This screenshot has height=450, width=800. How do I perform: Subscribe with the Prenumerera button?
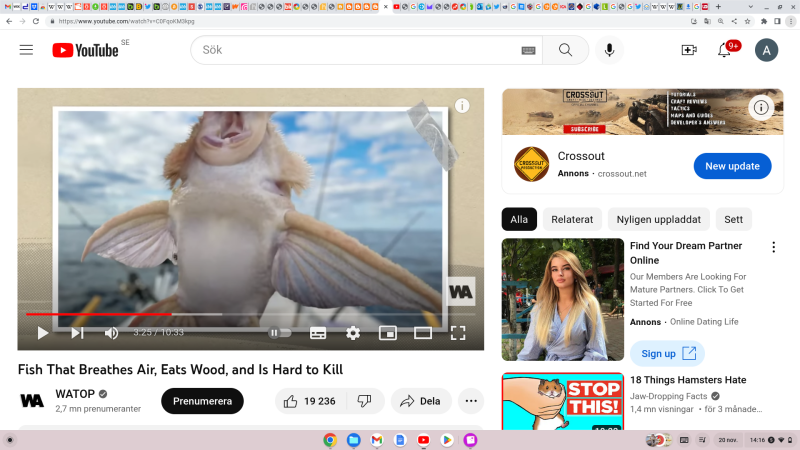pos(202,401)
